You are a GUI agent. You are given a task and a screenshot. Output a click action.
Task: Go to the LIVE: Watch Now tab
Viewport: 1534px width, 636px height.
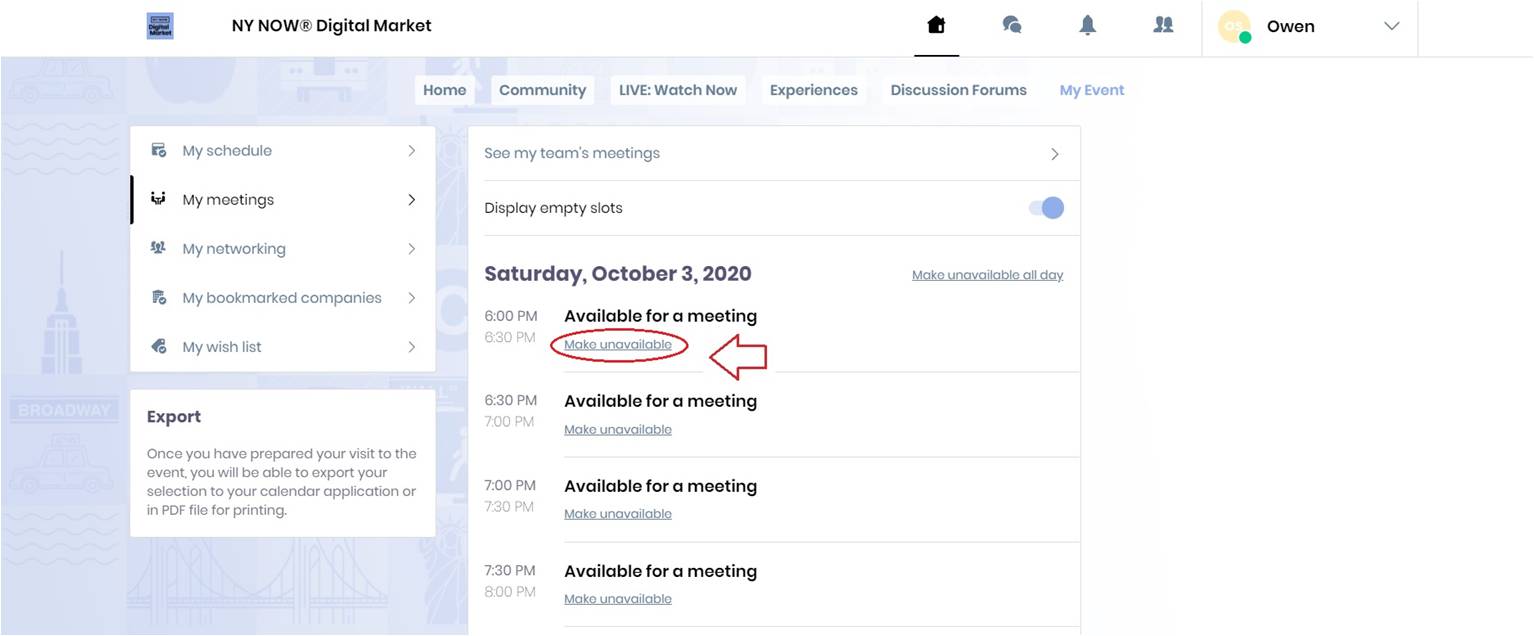click(x=677, y=90)
